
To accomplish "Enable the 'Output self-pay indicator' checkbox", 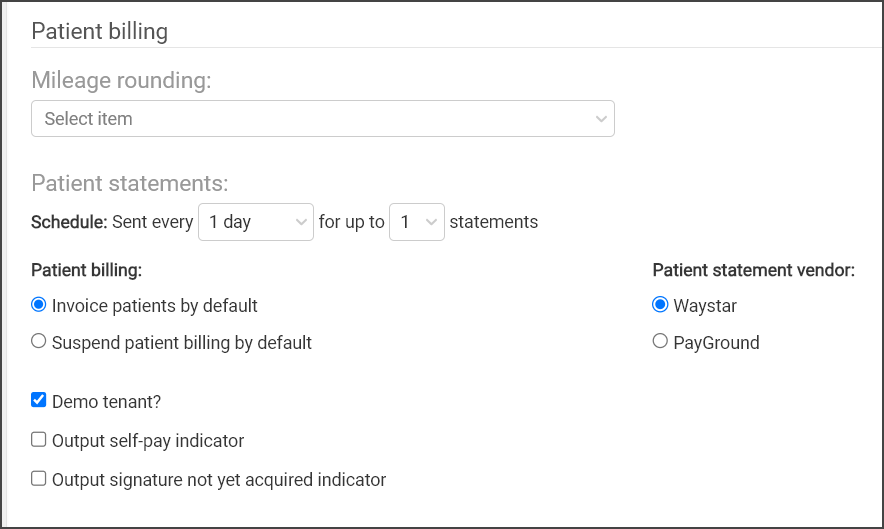I will [38, 439].
